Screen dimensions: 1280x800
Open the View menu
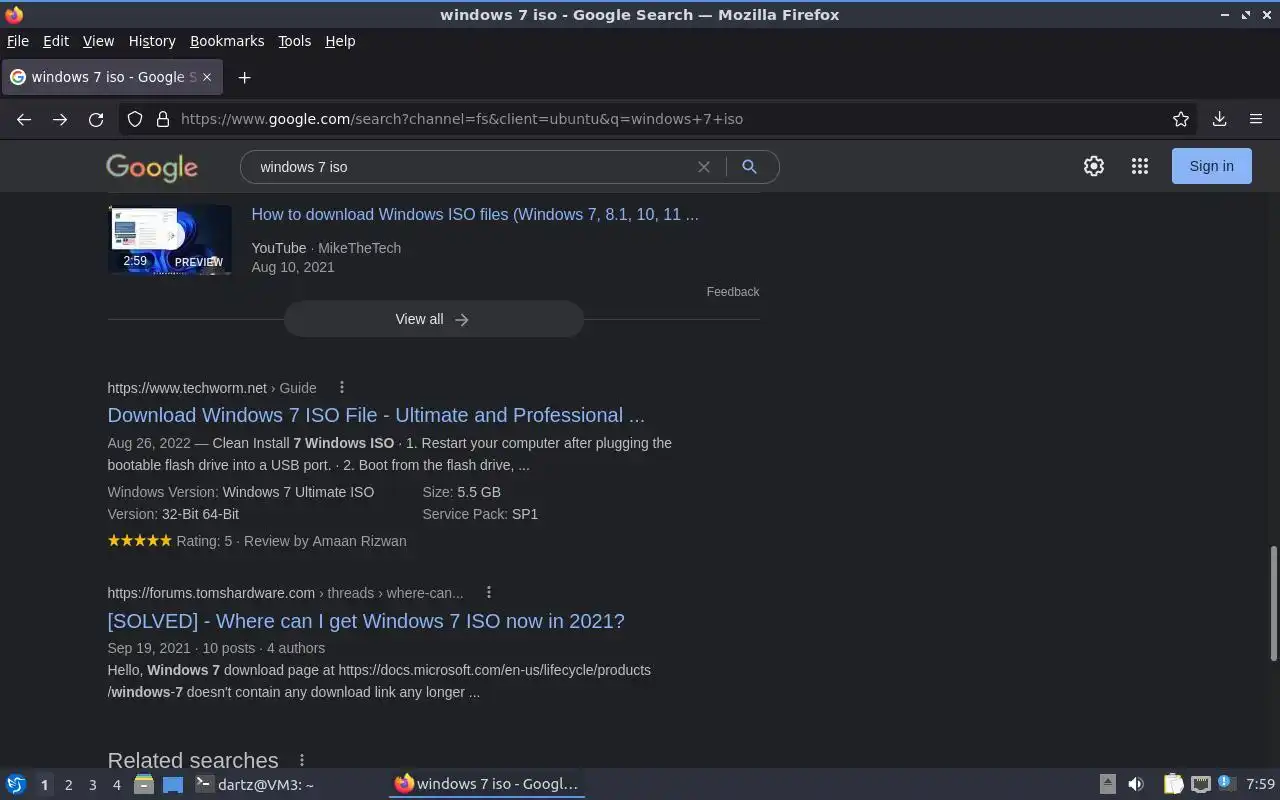[x=98, y=41]
